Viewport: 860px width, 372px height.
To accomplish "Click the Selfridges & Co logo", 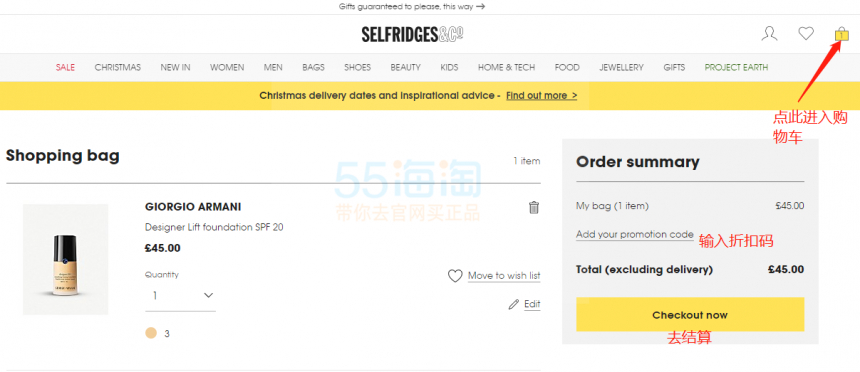I will pos(412,35).
